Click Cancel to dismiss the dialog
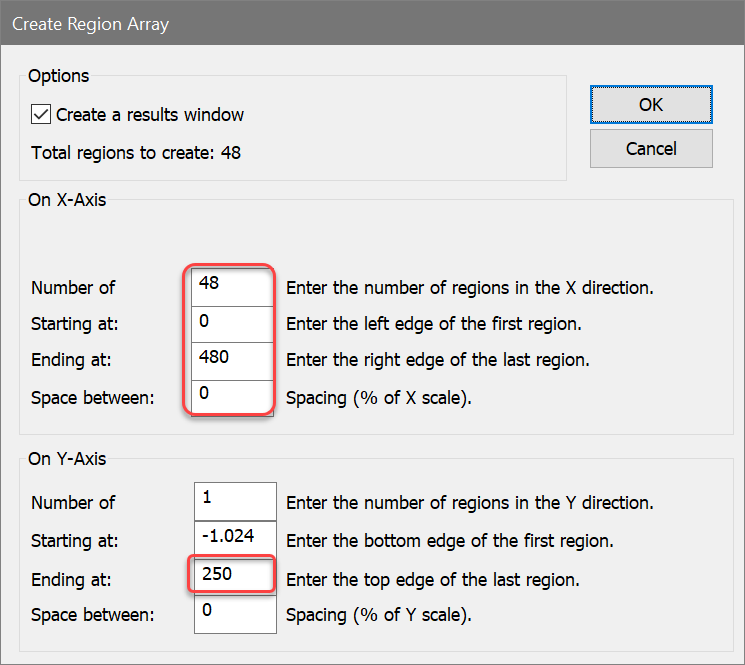Viewport: 745px width, 665px height. pos(651,149)
